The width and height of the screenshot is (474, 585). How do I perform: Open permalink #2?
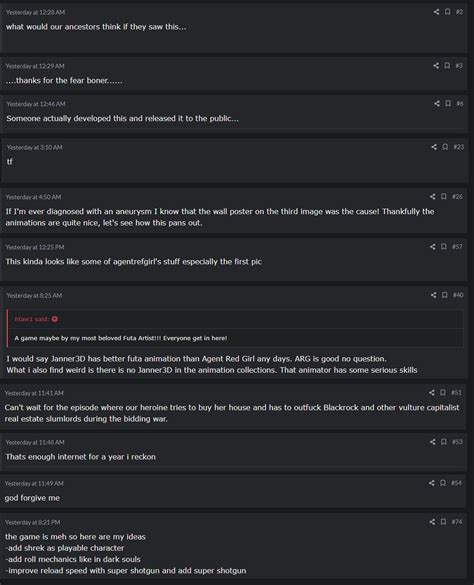pyautogui.click(x=459, y=12)
